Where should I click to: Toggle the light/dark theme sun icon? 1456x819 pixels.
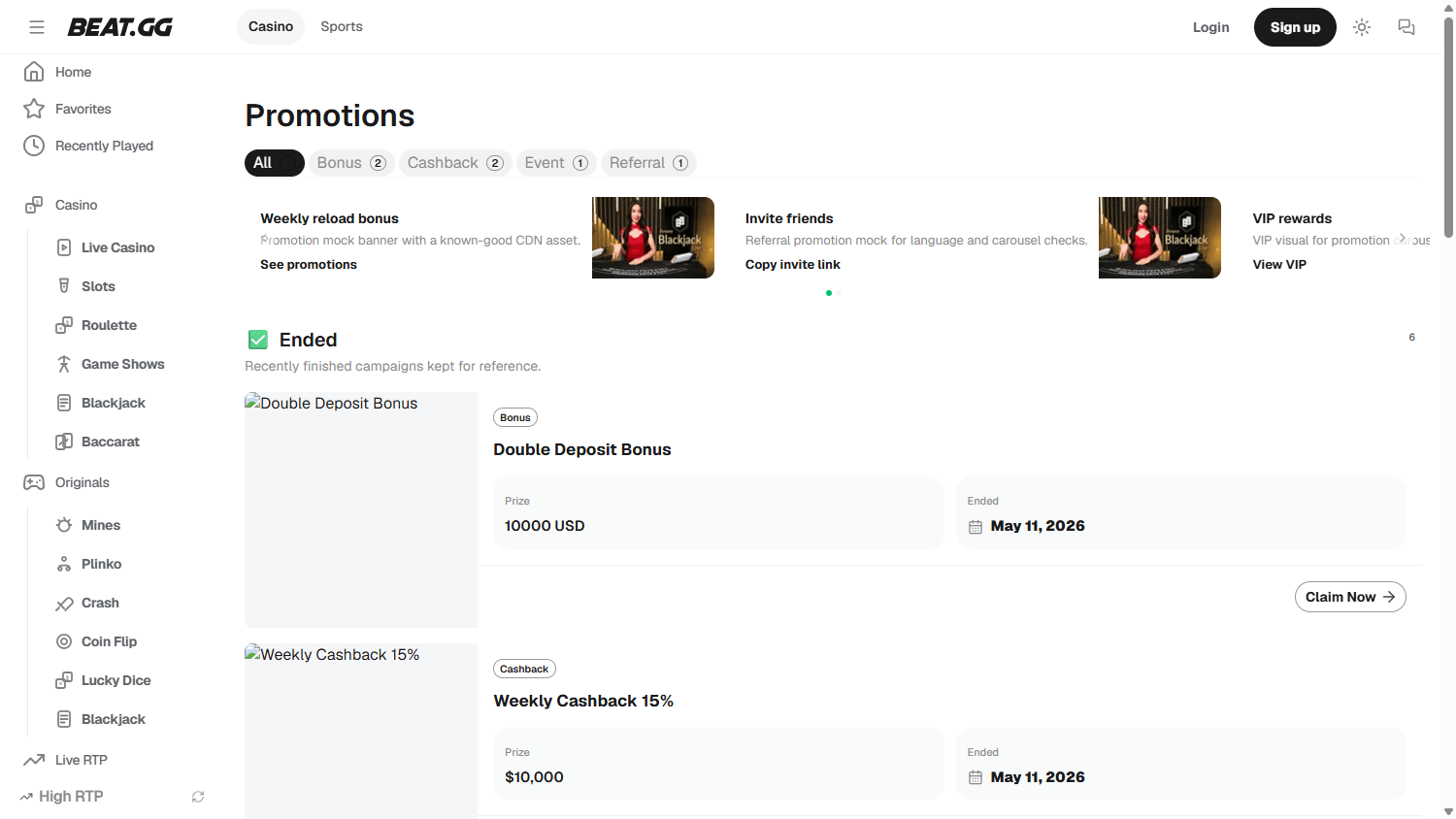(x=1362, y=27)
